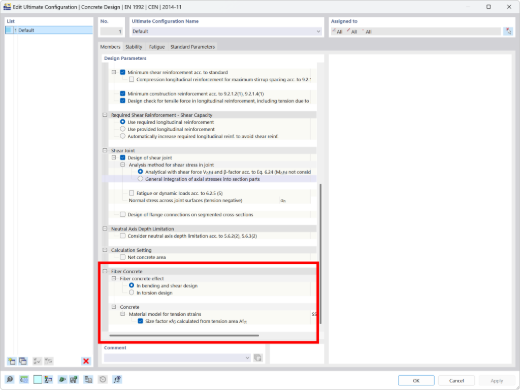The height and width of the screenshot is (390, 520).
Task: Click the copy configuration icon below the list
Action: tap(23, 361)
